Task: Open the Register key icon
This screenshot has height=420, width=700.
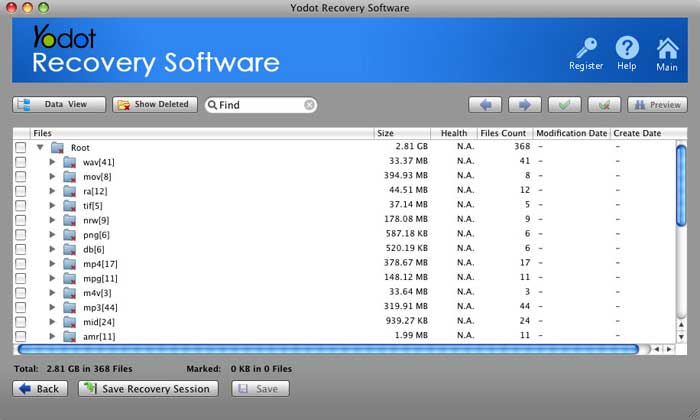Action: [x=586, y=48]
